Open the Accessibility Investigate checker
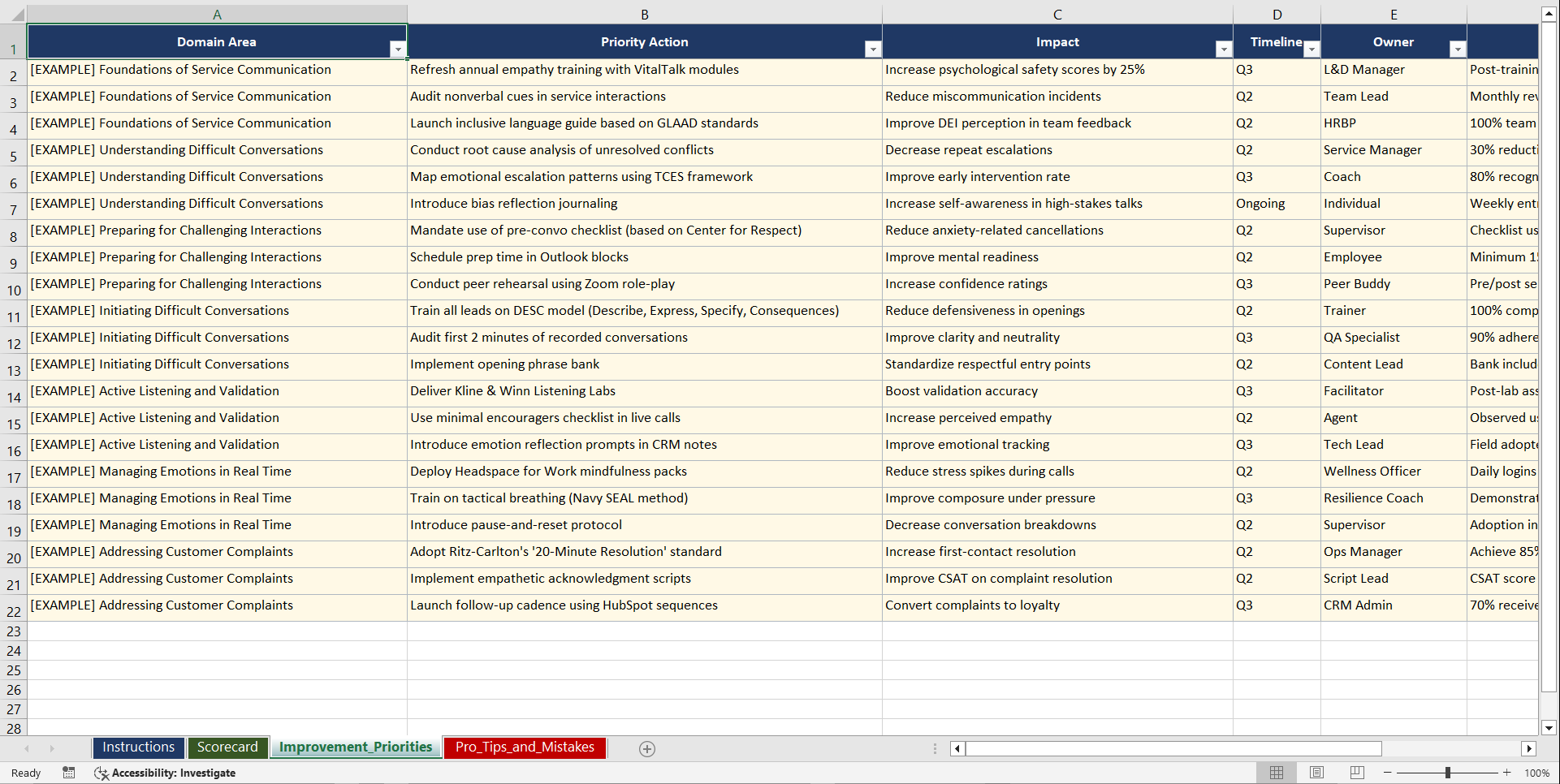The image size is (1560, 784). [166, 773]
